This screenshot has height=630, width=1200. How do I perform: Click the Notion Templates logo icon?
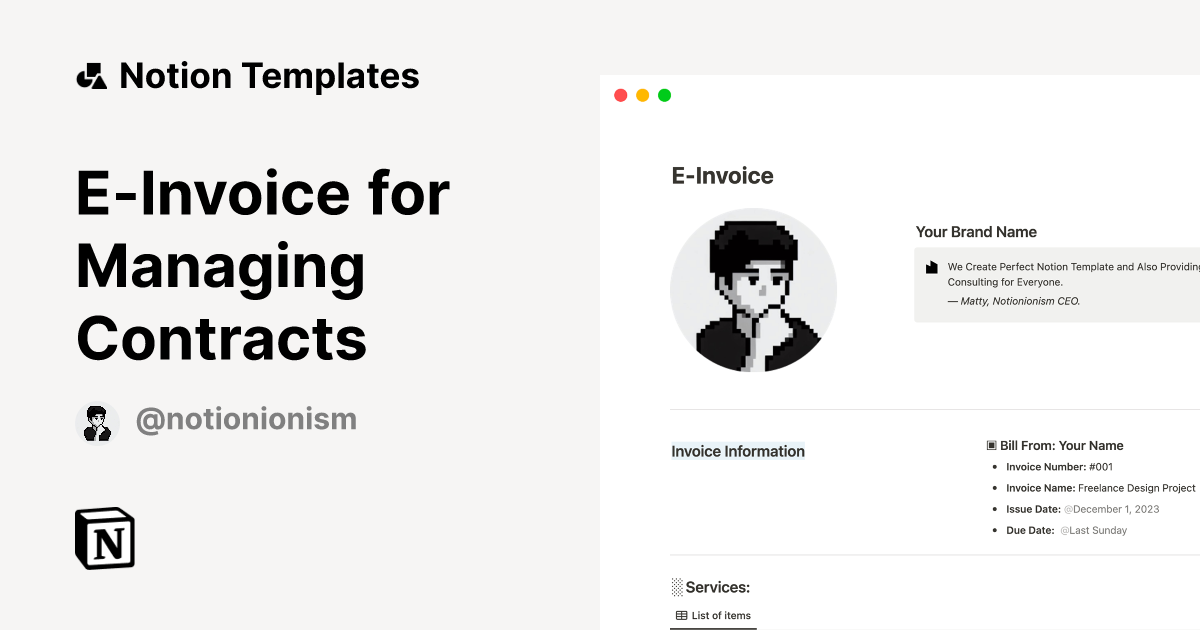coord(92,75)
